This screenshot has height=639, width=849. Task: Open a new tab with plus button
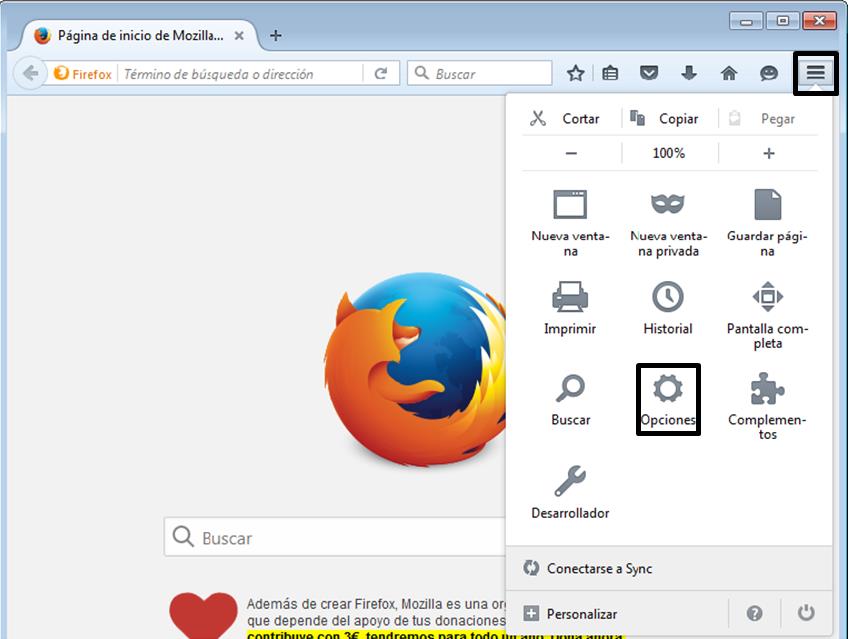coord(276,36)
